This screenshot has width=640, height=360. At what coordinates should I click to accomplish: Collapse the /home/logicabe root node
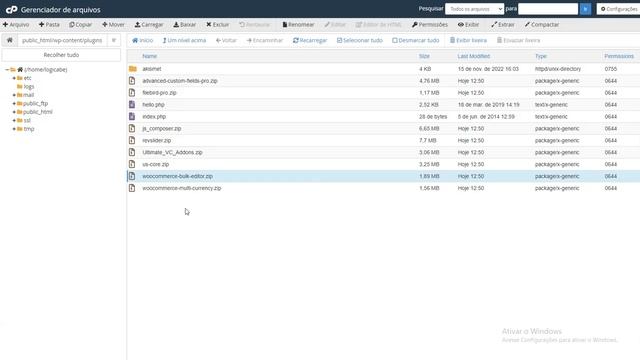tap(7, 70)
